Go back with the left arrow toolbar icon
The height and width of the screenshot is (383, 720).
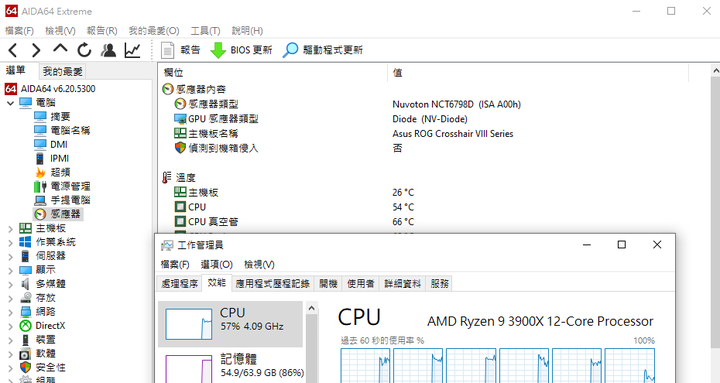[x=13, y=50]
